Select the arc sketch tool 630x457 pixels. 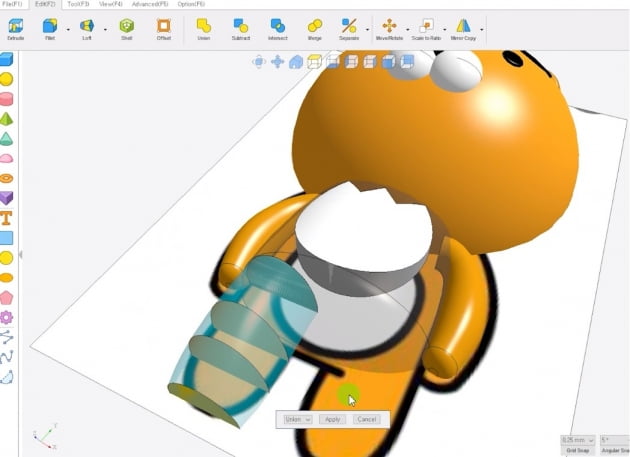[x=6, y=377]
